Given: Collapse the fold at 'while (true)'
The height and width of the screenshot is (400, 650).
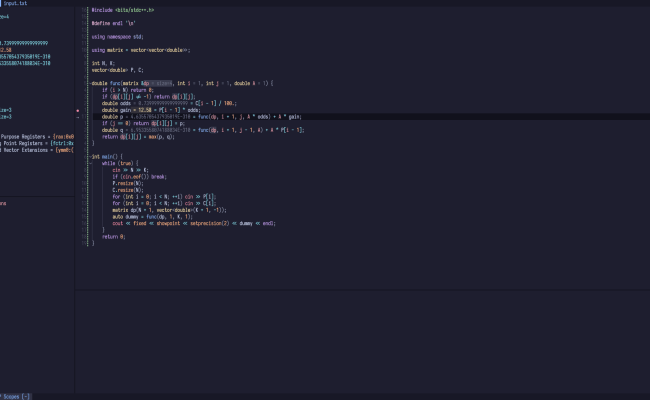Looking at the screenshot, I should pos(90,163).
